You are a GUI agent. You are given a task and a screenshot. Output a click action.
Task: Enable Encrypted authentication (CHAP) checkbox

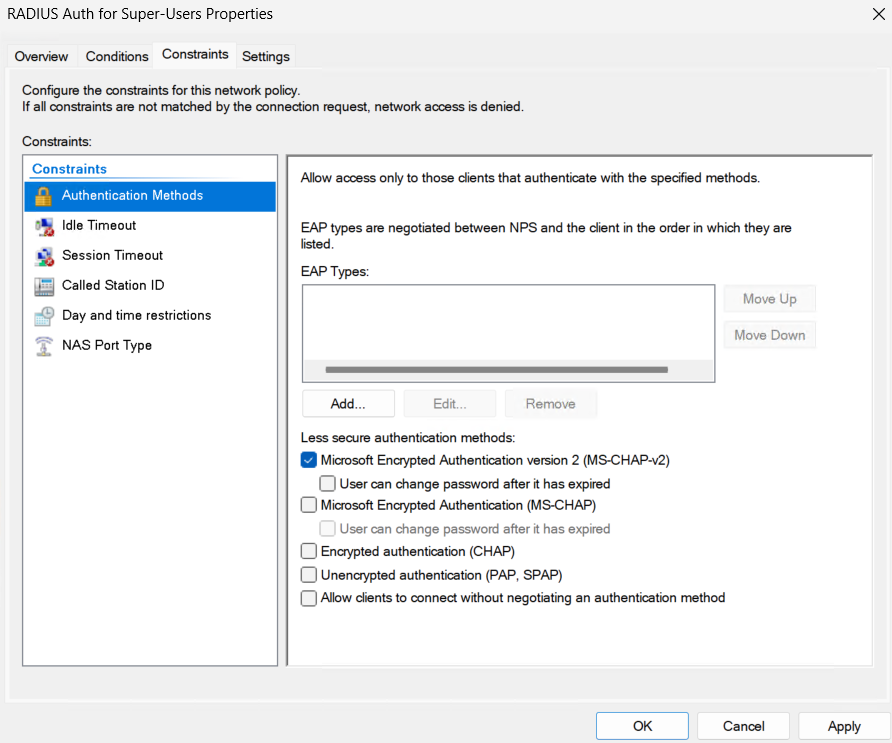[x=309, y=551]
